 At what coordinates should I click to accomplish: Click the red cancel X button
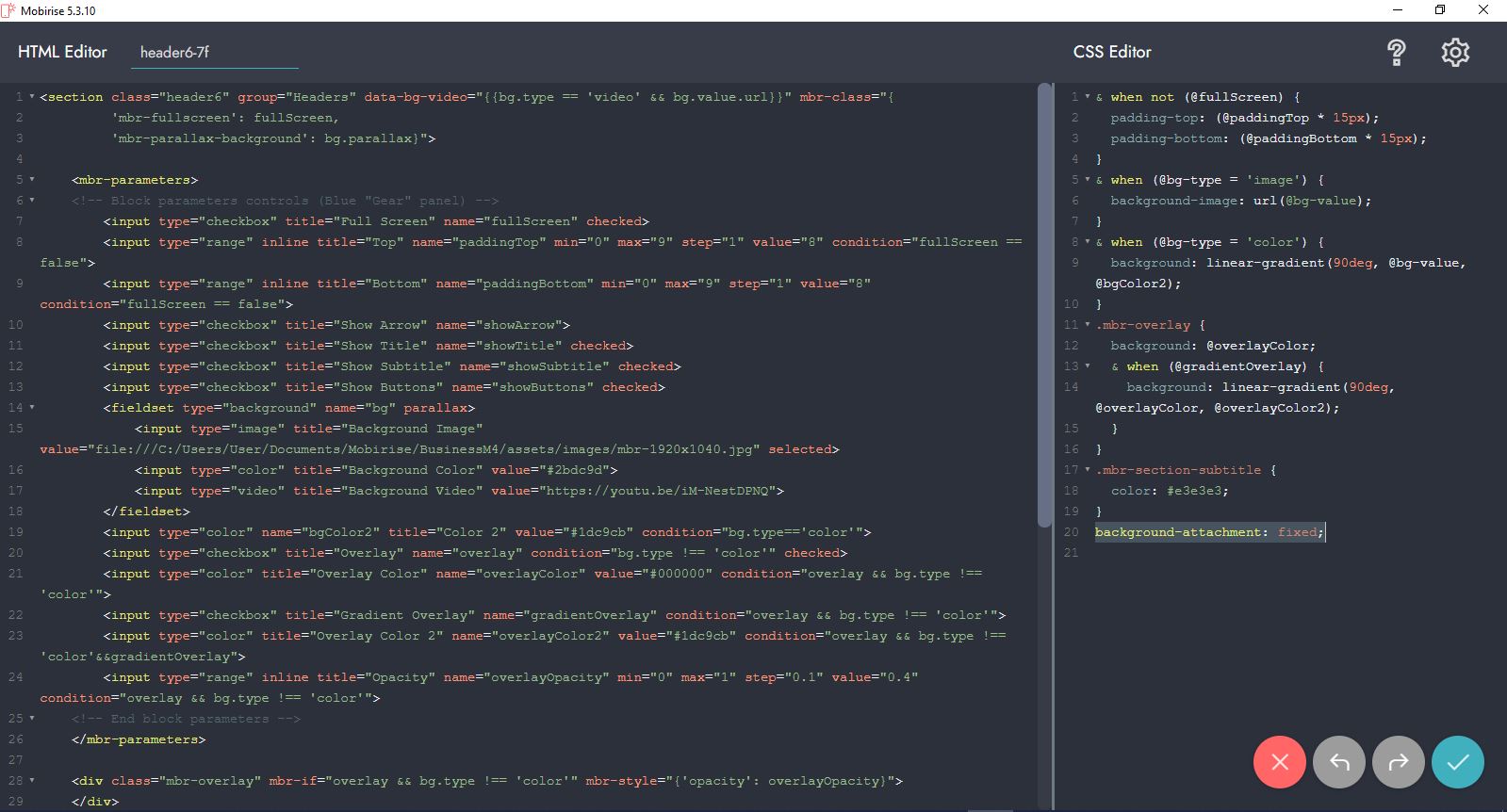[1279, 762]
